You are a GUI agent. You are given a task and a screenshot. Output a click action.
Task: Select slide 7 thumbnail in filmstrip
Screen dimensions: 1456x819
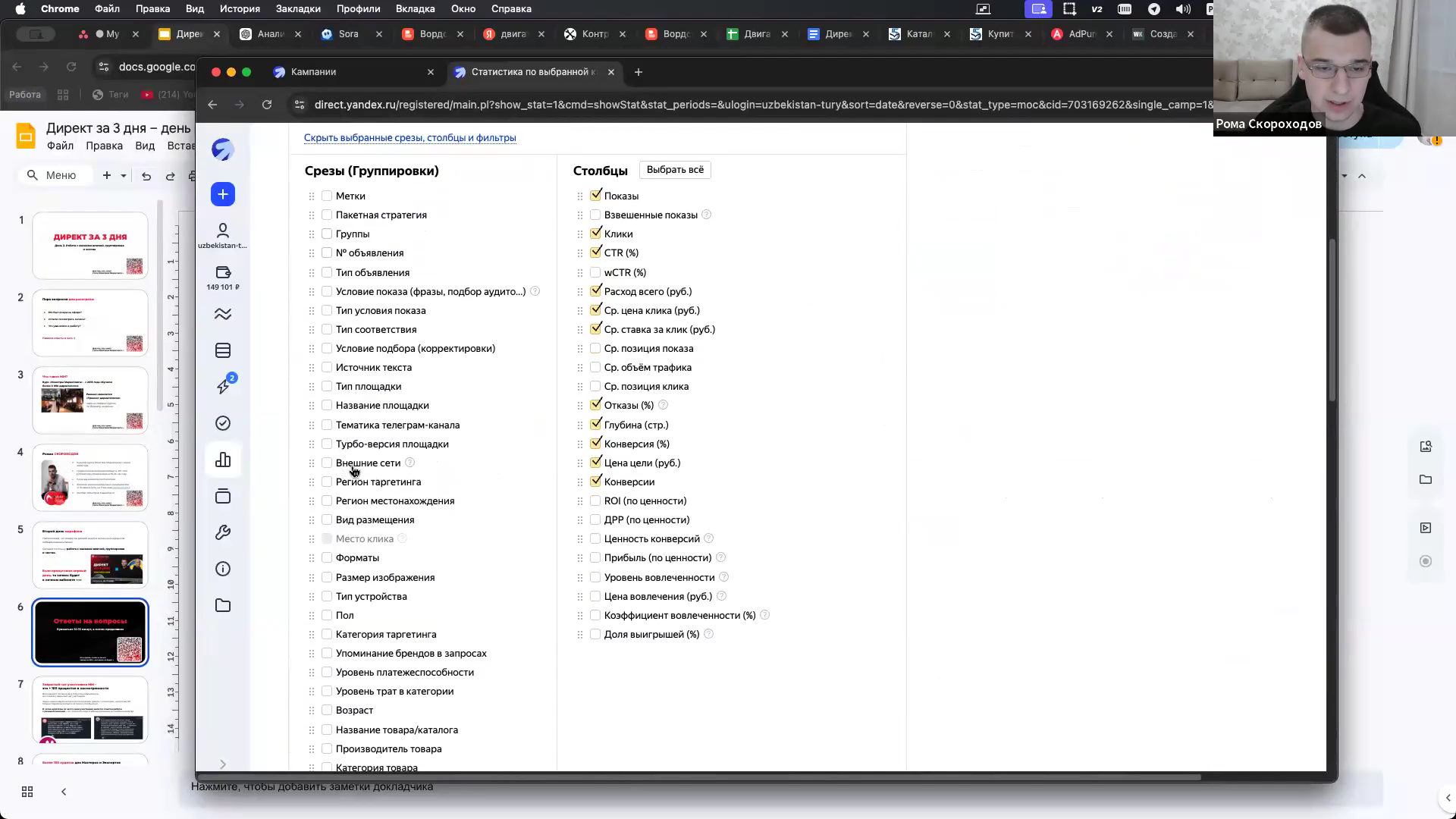coord(90,710)
